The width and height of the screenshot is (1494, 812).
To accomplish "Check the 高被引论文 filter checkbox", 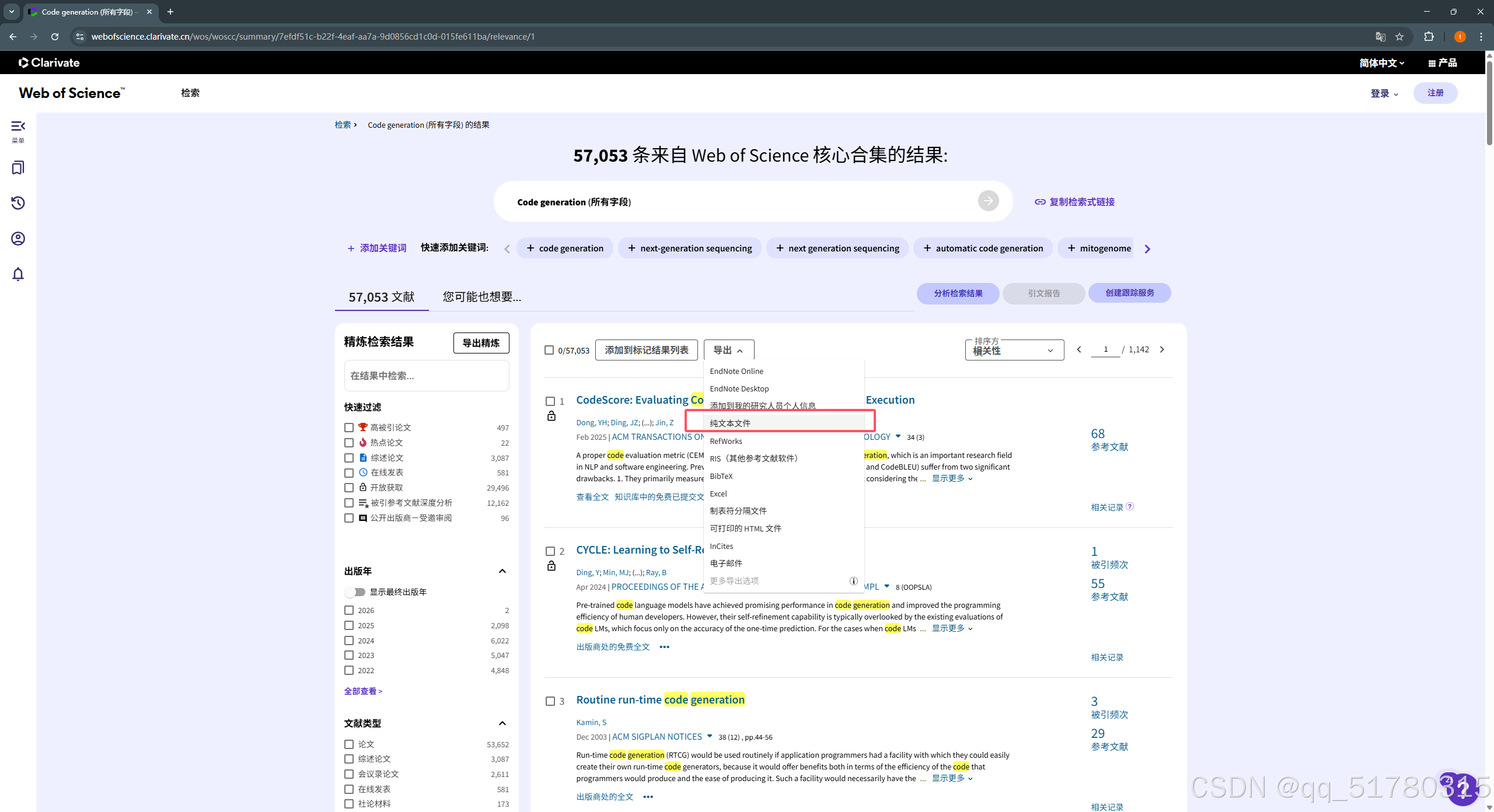I will [x=349, y=428].
